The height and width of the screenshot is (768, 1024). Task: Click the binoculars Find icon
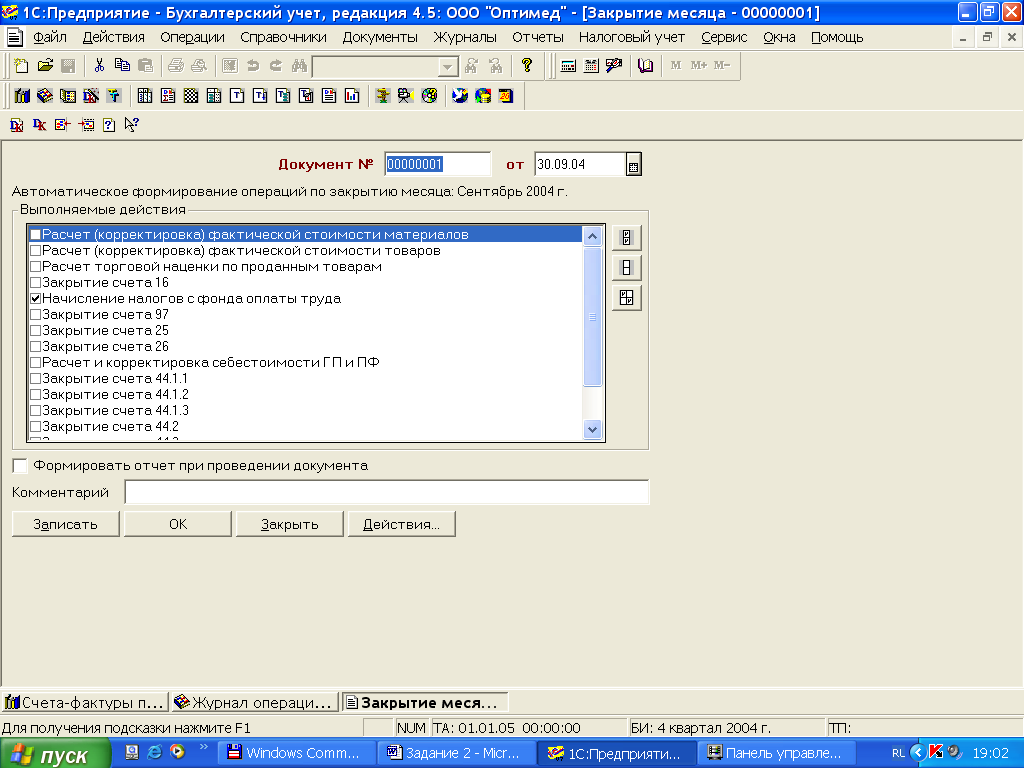tap(299, 65)
